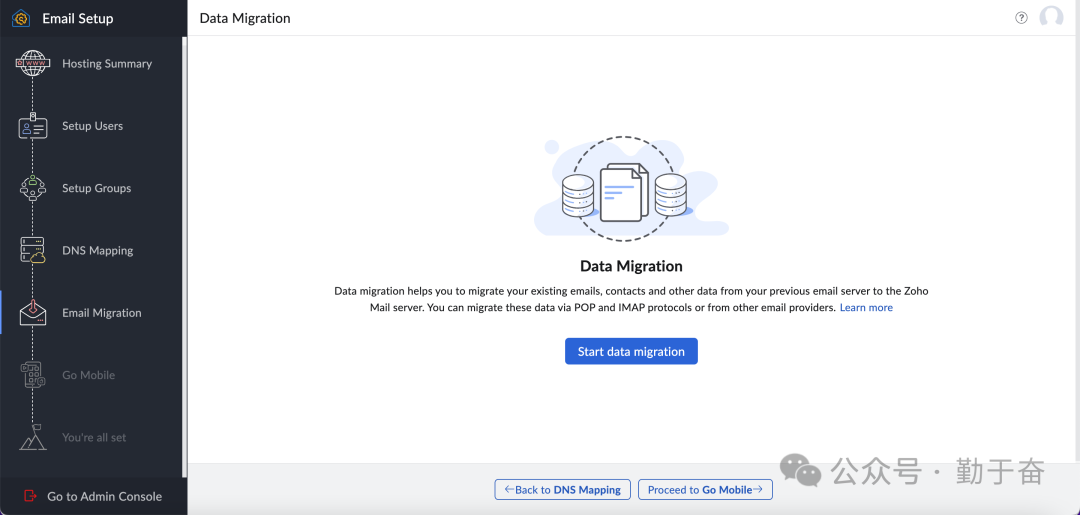The width and height of the screenshot is (1080, 515).
Task: Click the Setup Users card icon
Action: point(32,127)
